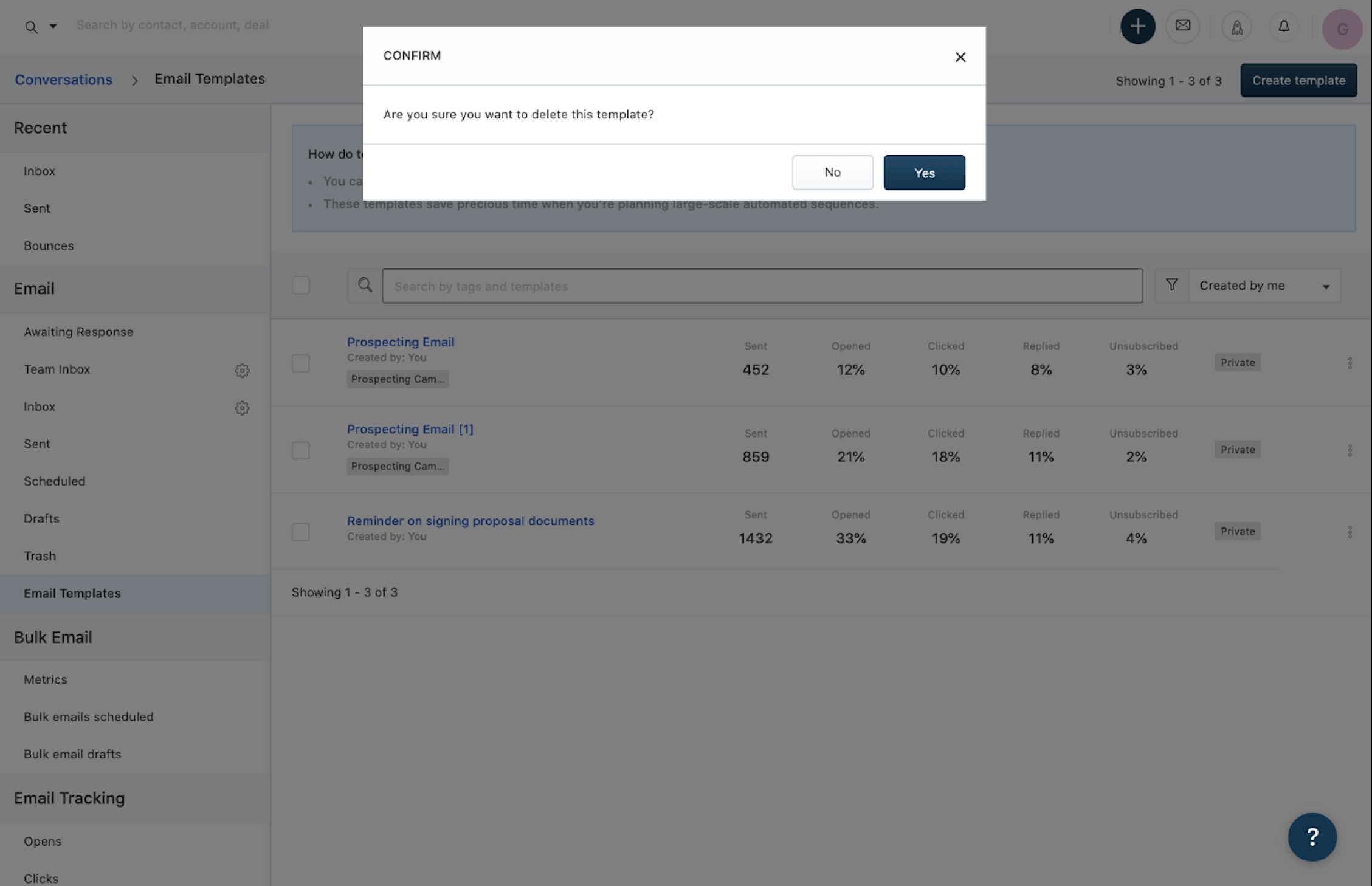Confirm deletion with the Yes button
Screen dimensions: 1372x886
(x=924, y=173)
